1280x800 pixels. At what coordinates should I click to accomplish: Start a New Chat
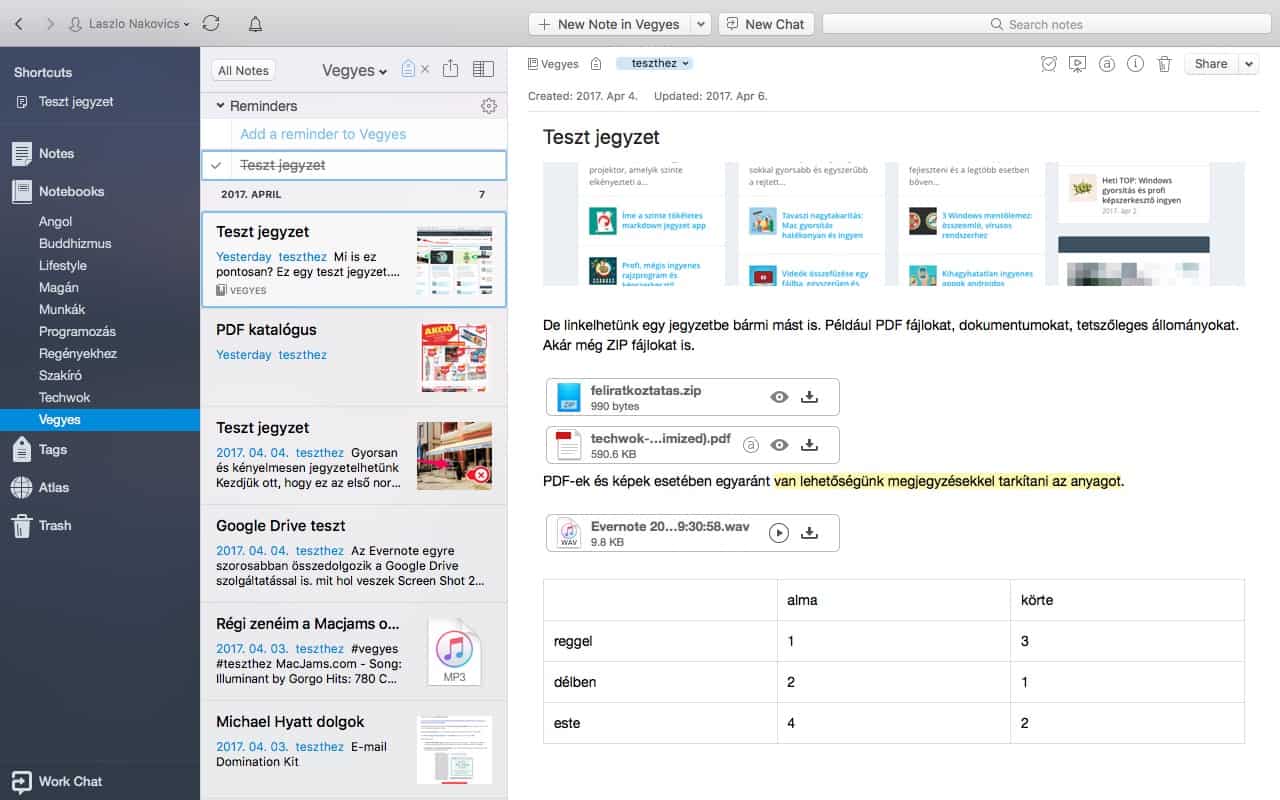766,24
